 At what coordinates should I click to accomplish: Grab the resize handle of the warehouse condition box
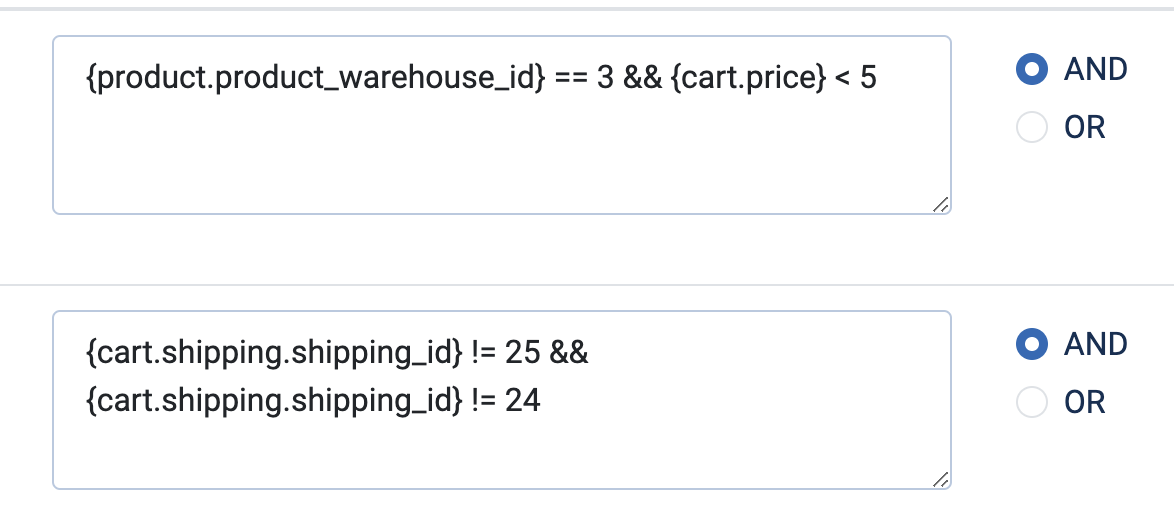[940, 204]
